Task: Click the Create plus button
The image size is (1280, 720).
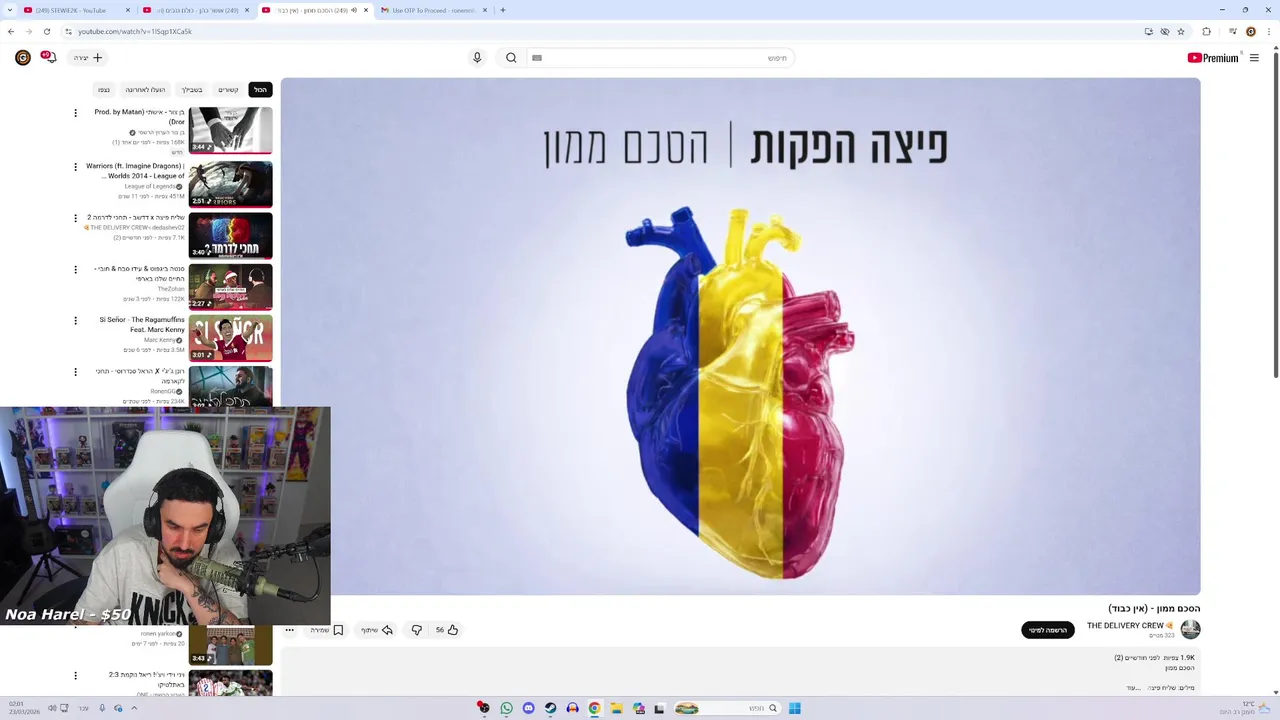Action: (89, 58)
